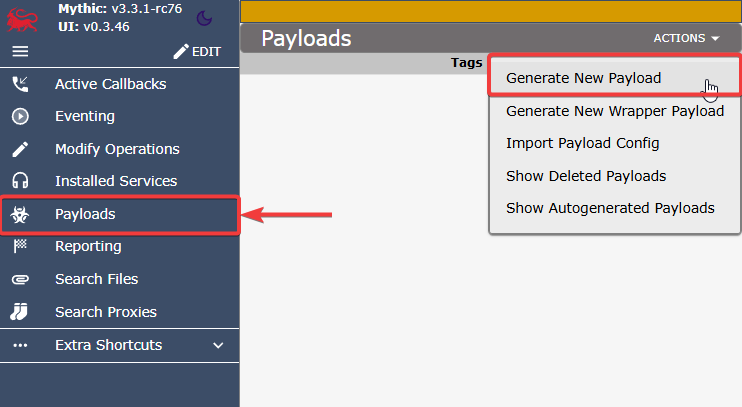Click the Tags column header
The image size is (742, 407).
click(466, 62)
